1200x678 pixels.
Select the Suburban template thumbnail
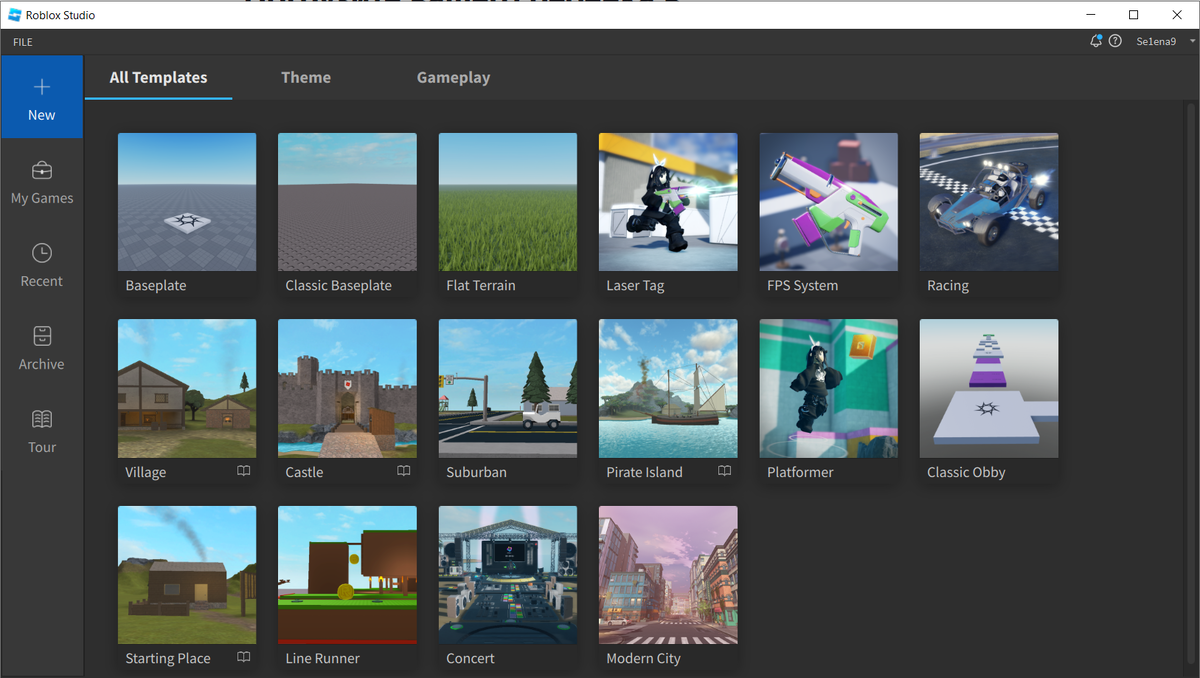click(508, 388)
